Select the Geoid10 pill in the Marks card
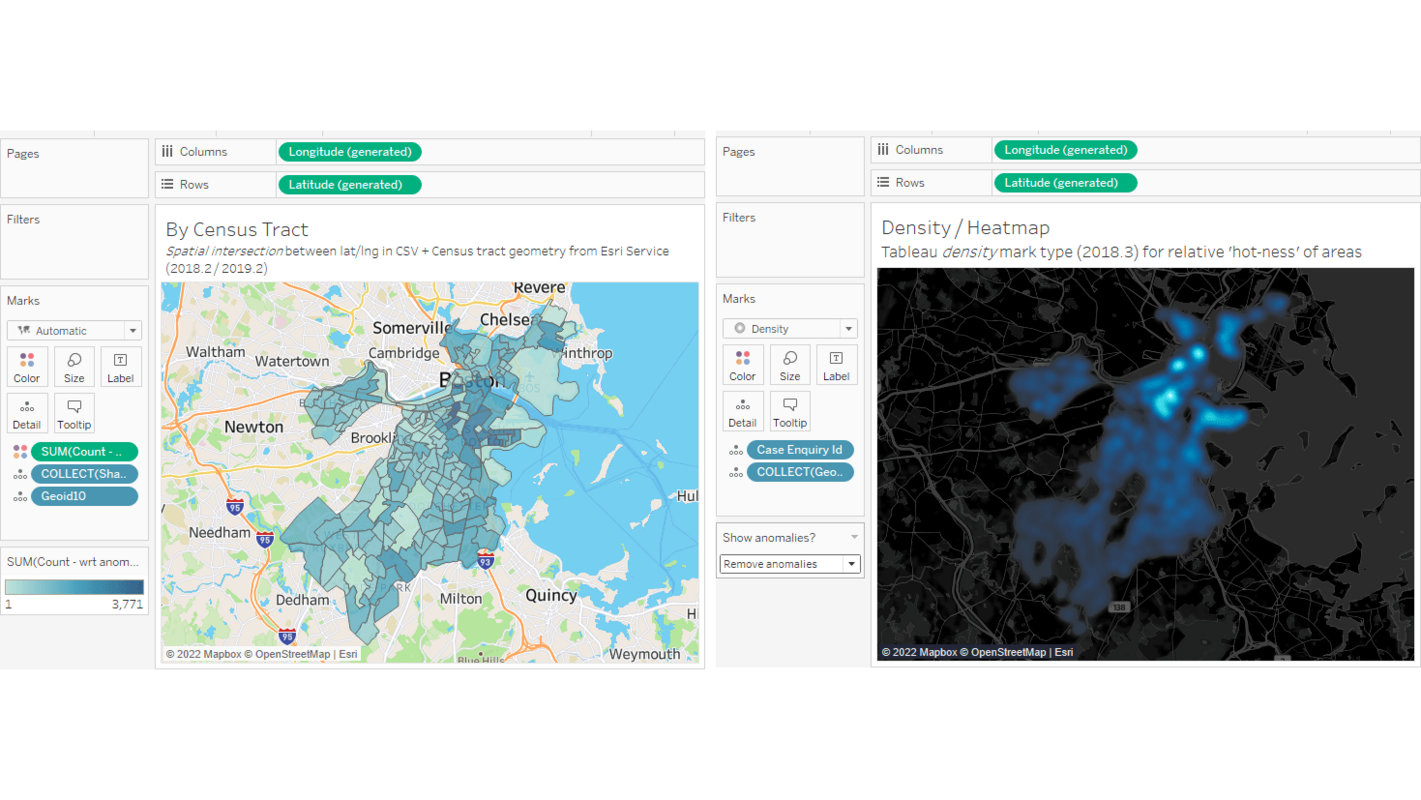This screenshot has width=1421, height=800. 84,495
